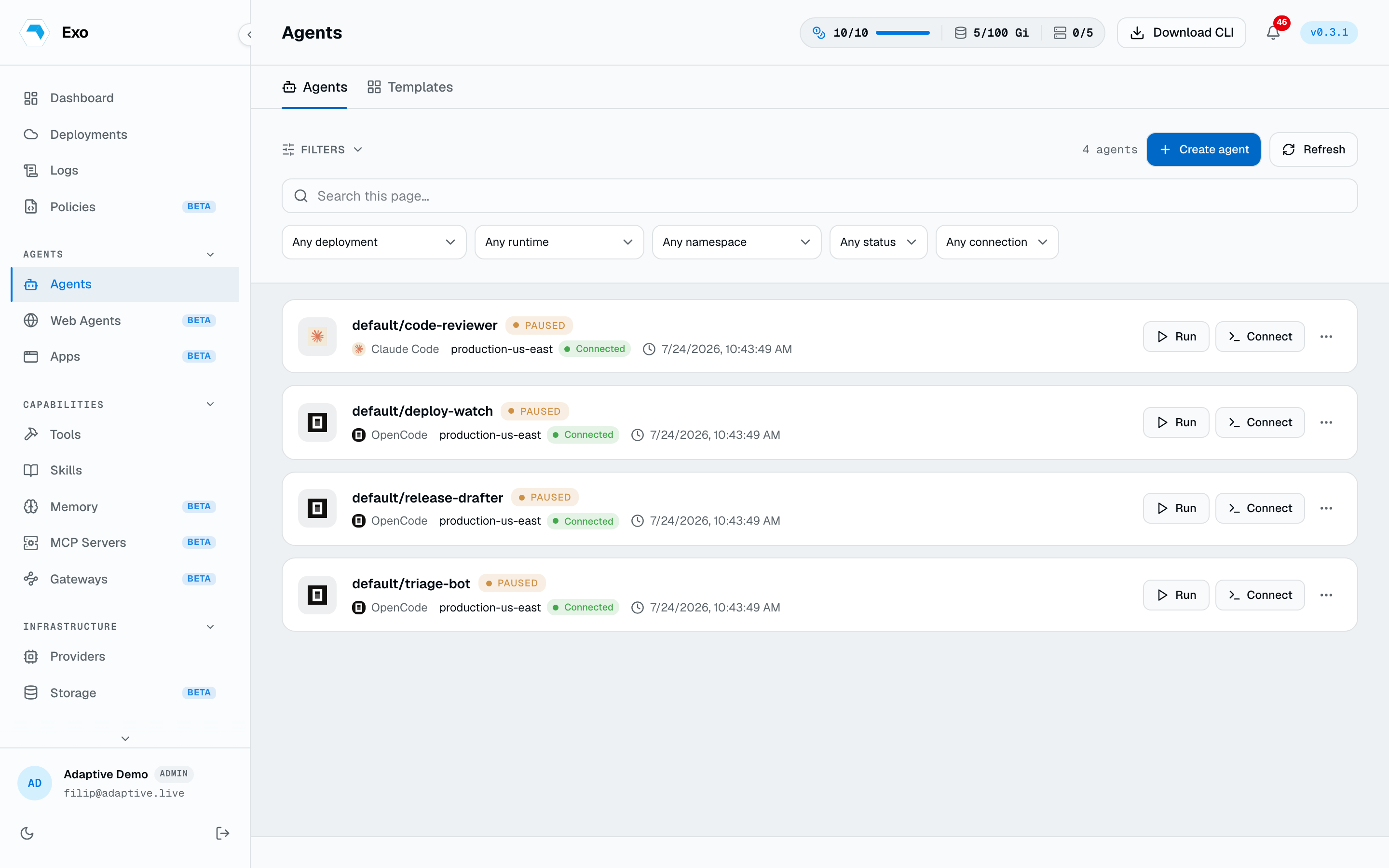This screenshot has height=868, width=1389.
Task: Refresh the agents list
Action: [x=1313, y=150]
